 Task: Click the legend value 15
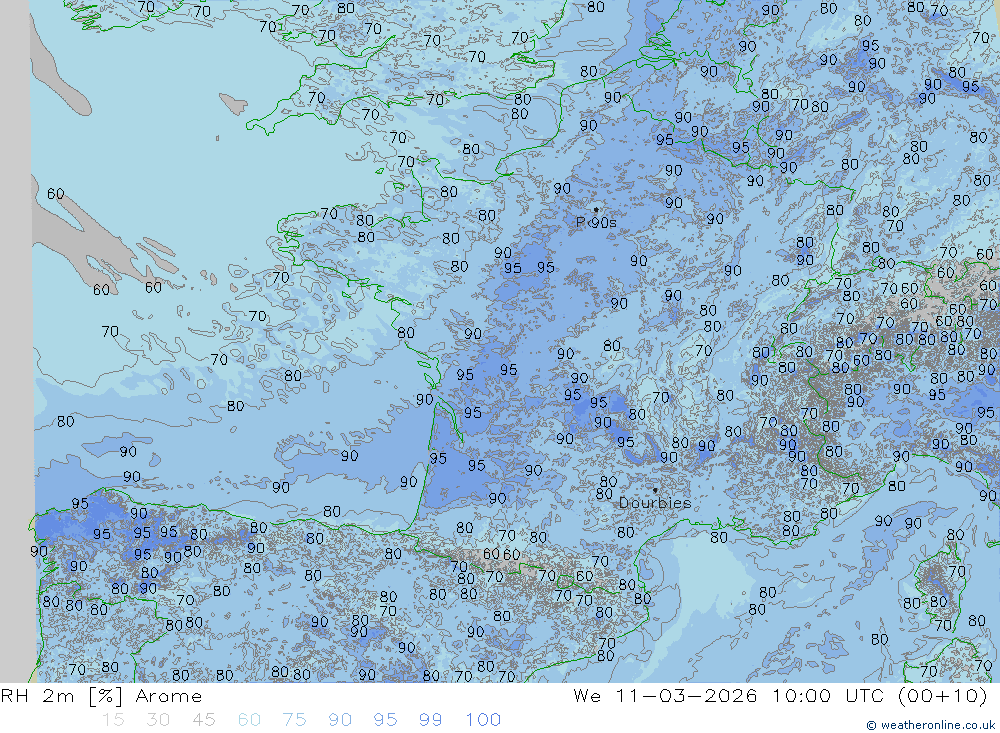point(113,720)
